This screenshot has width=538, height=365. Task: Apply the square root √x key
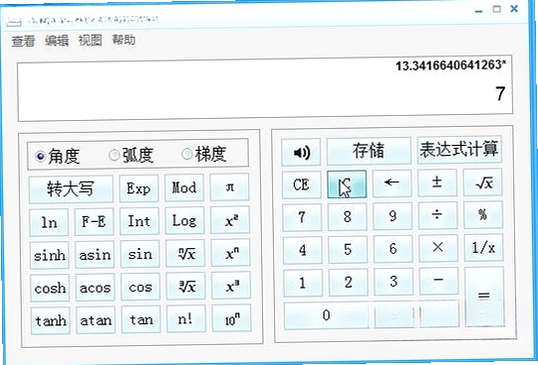click(x=483, y=182)
